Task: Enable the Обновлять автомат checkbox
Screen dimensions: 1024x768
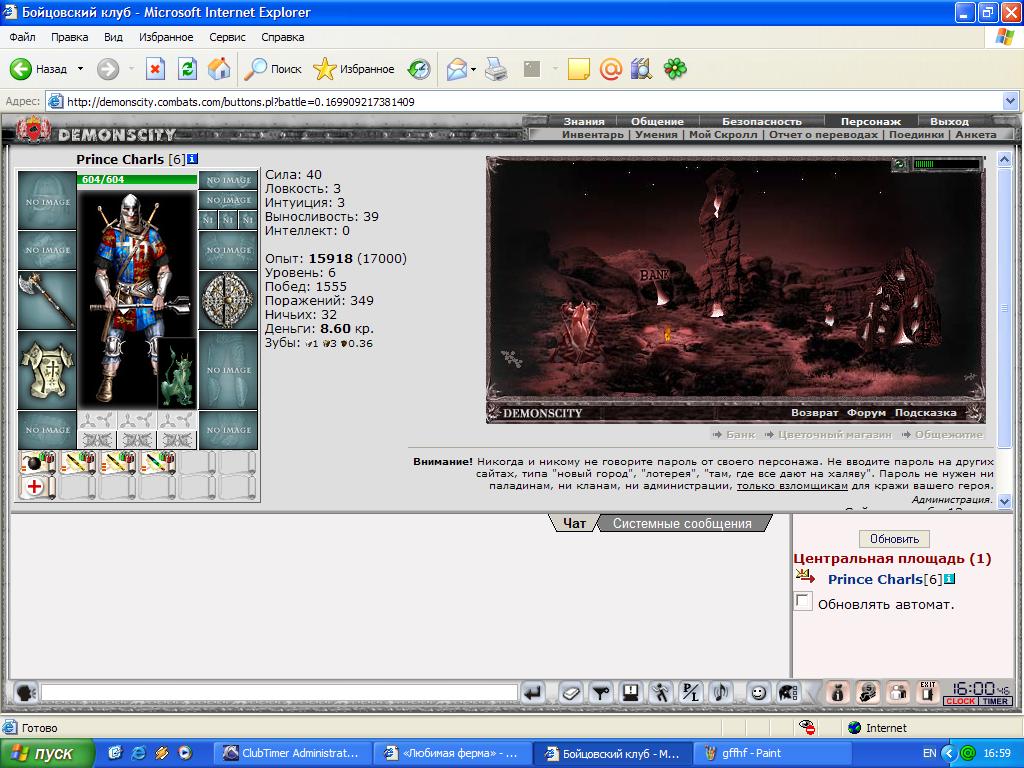Action: pyautogui.click(x=803, y=601)
